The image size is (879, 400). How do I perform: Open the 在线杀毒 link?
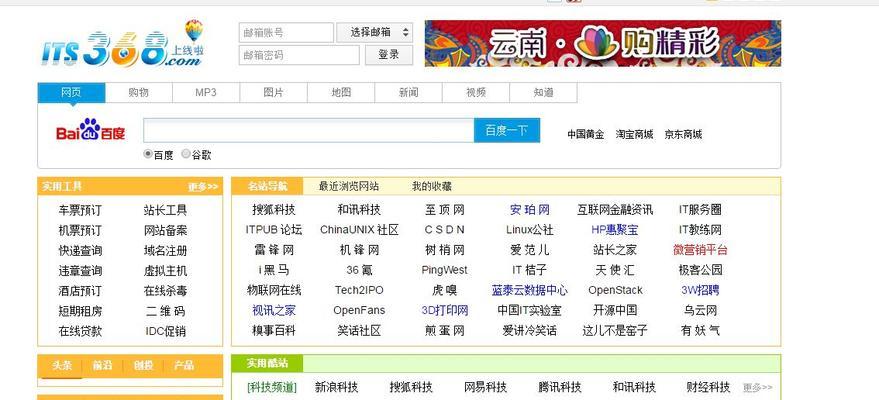[x=165, y=291]
